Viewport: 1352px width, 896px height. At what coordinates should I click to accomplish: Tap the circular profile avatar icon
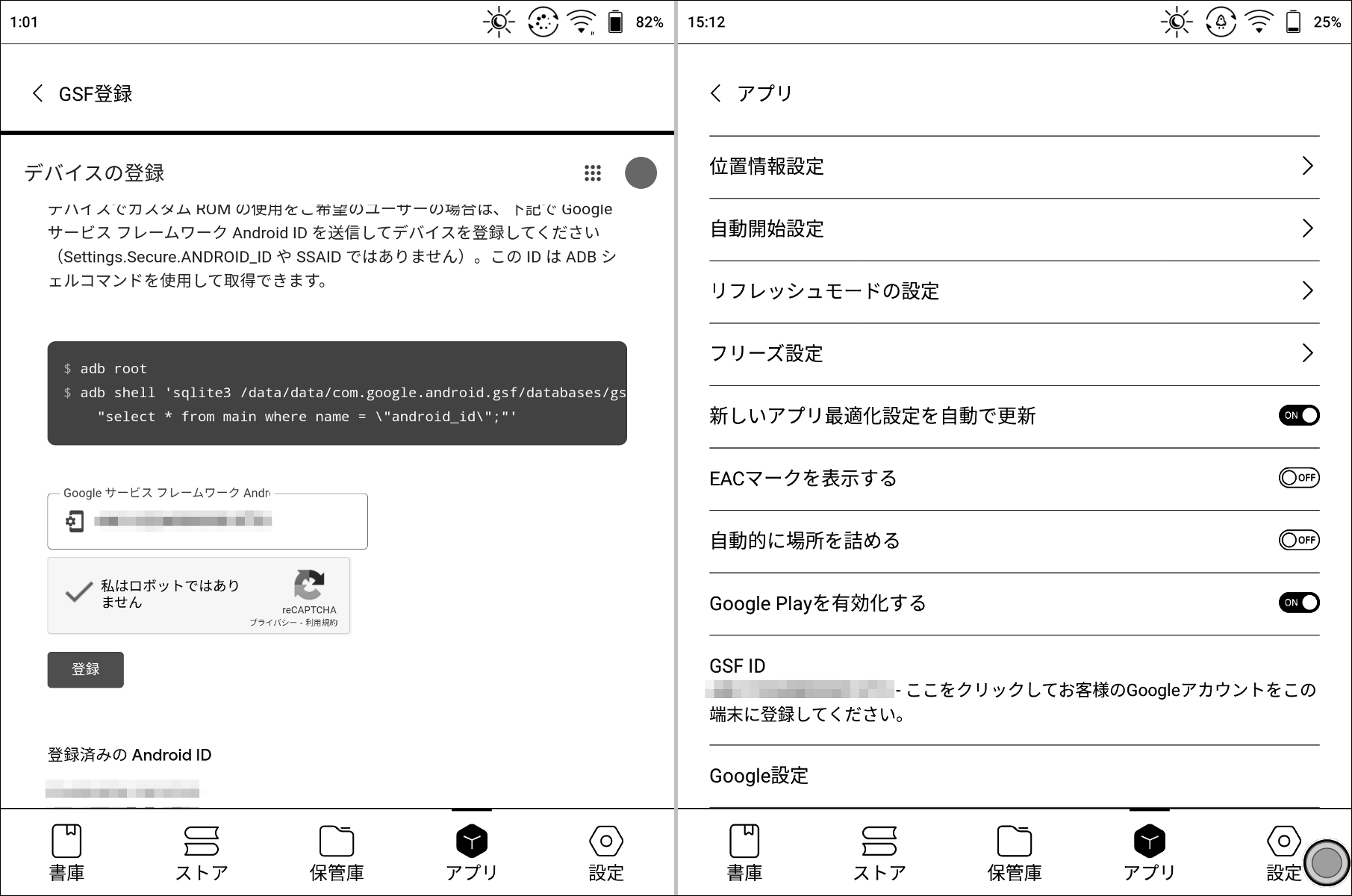click(641, 173)
